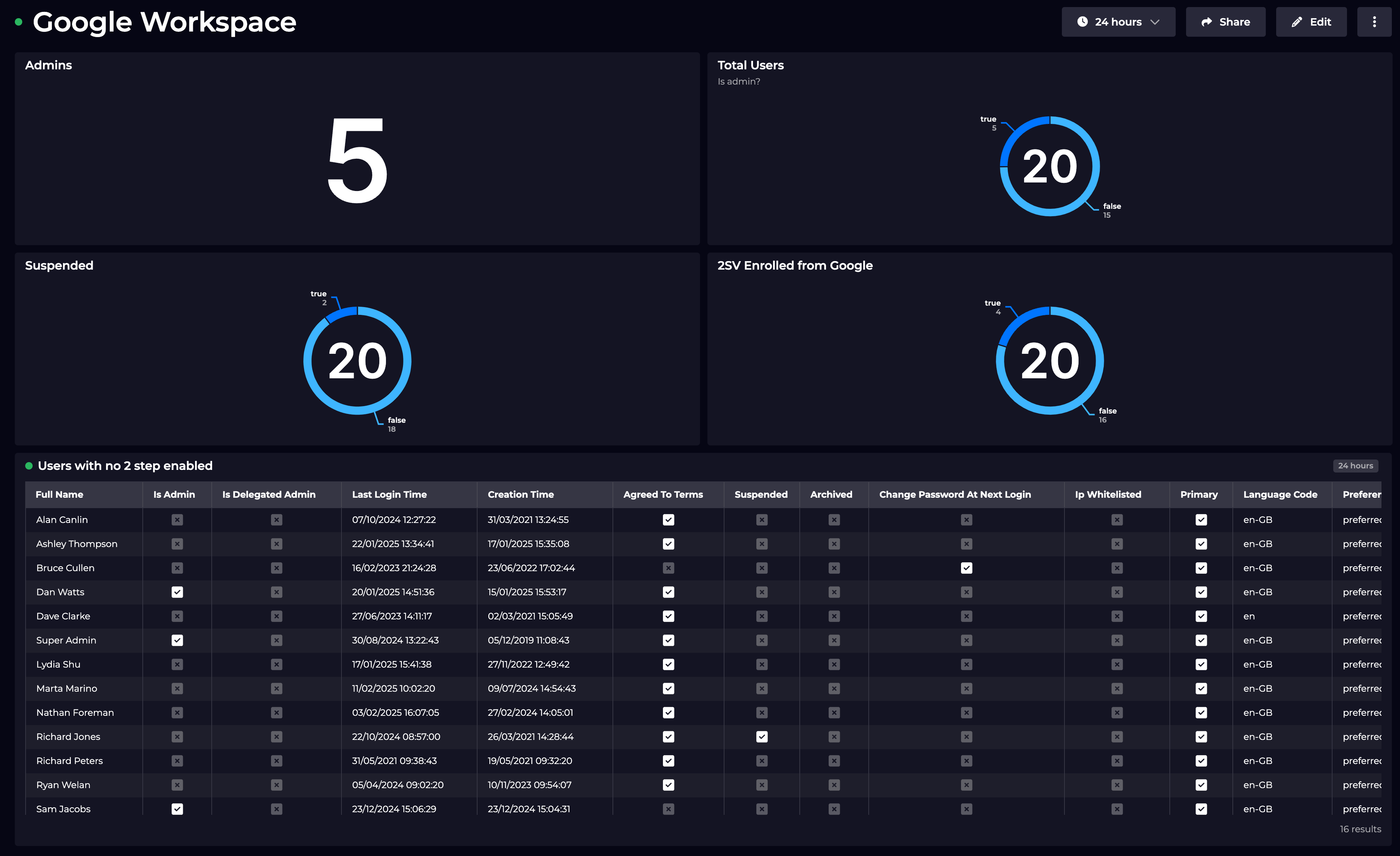Click the 2SV Enrolled donut chart
This screenshot has height=856, width=1400.
tap(1050, 360)
